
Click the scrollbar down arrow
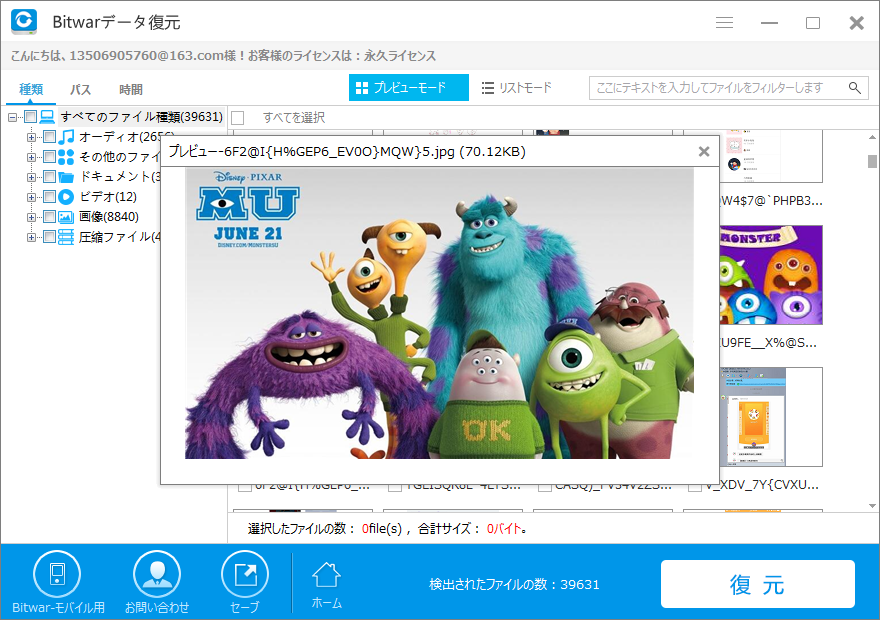872,506
